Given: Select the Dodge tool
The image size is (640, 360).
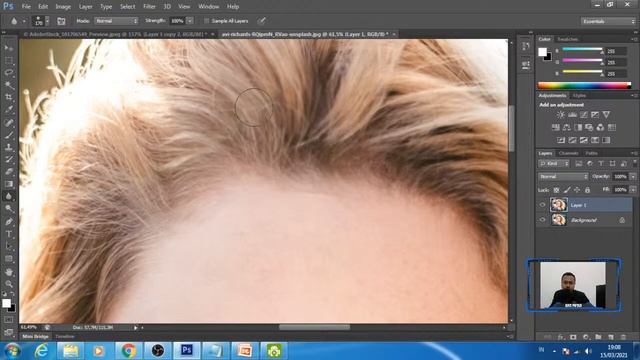Looking at the screenshot, I should (x=9, y=209).
